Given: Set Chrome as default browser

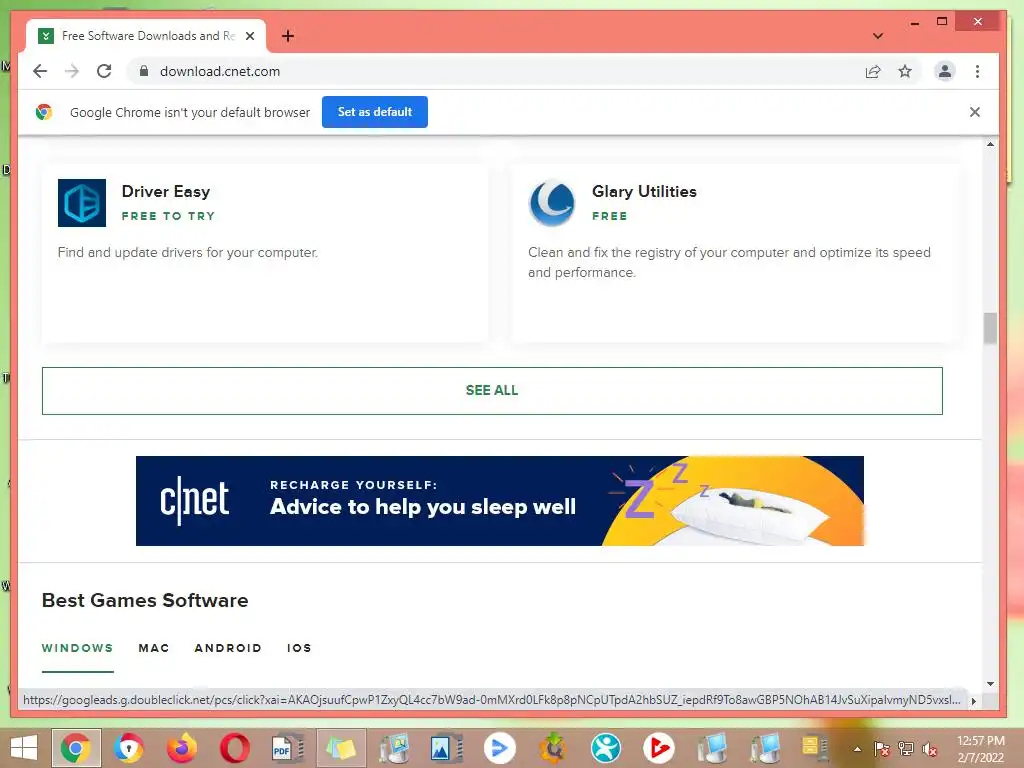Looking at the screenshot, I should click(x=375, y=112).
